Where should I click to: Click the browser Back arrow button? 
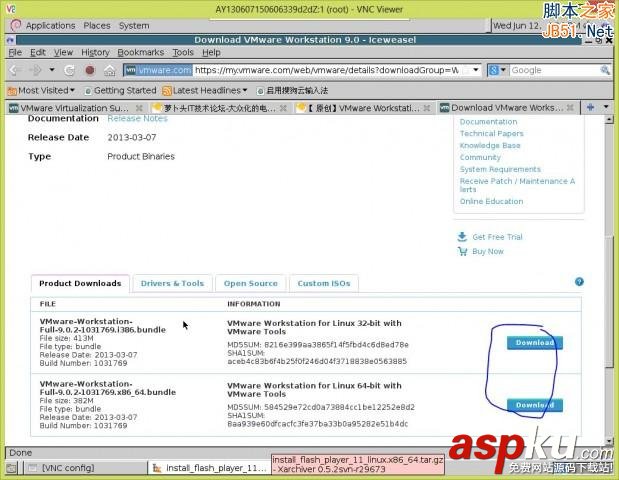coord(16,70)
